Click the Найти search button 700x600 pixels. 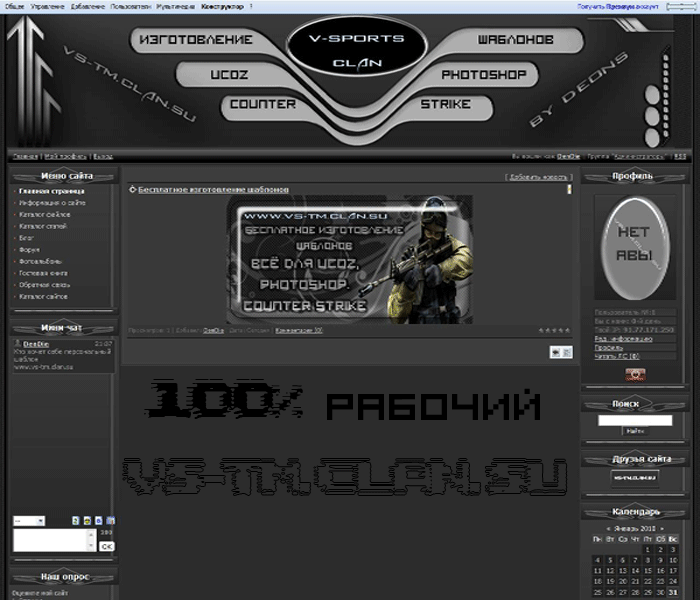click(x=635, y=431)
